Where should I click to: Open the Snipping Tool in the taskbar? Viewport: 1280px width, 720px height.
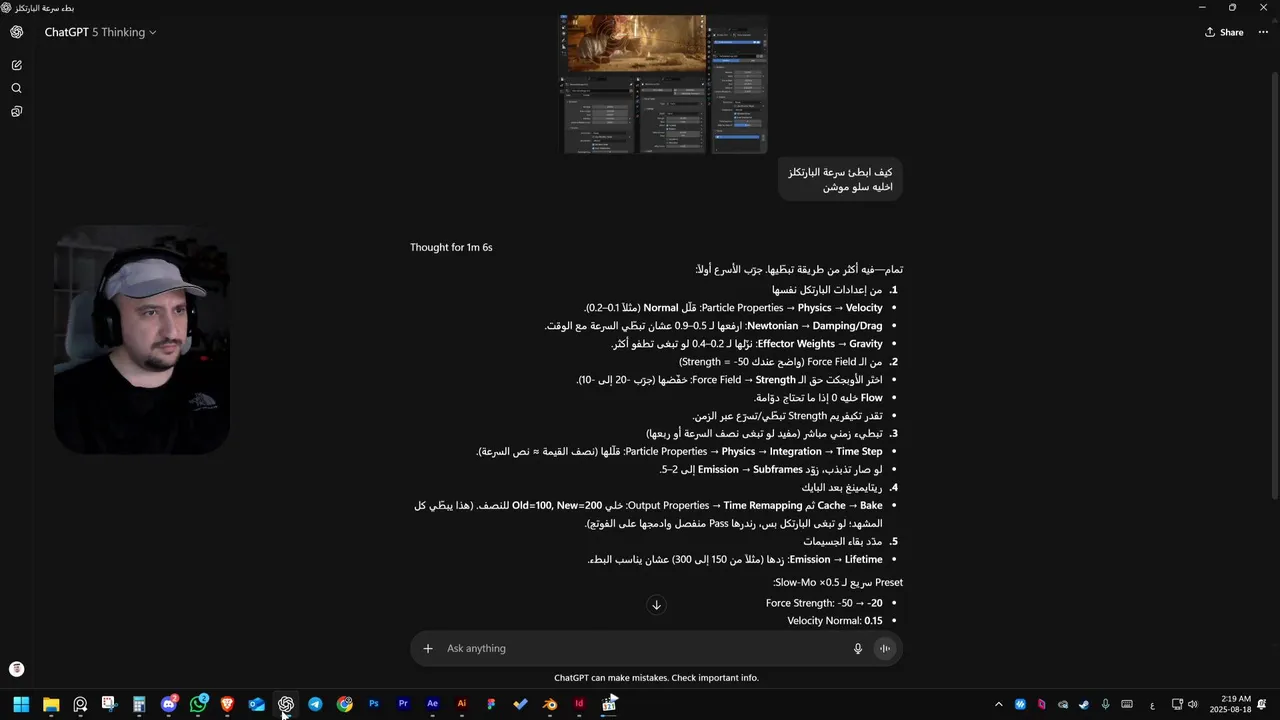[109, 704]
